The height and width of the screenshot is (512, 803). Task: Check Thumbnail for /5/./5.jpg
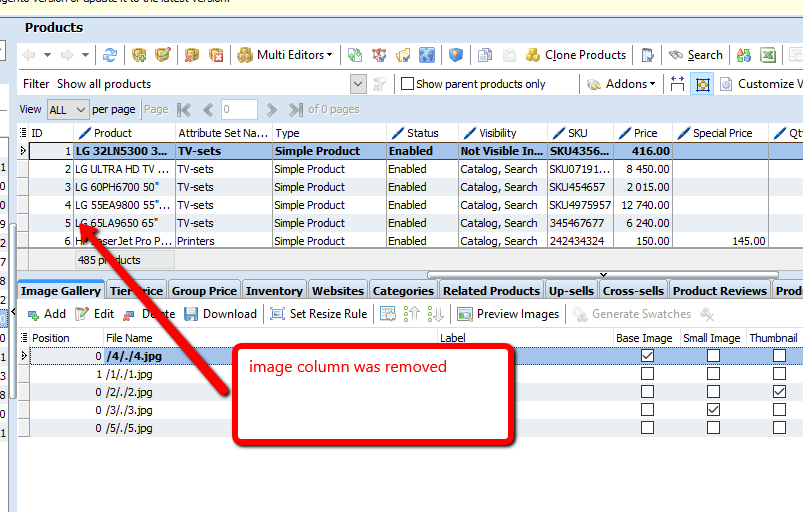(x=779, y=428)
